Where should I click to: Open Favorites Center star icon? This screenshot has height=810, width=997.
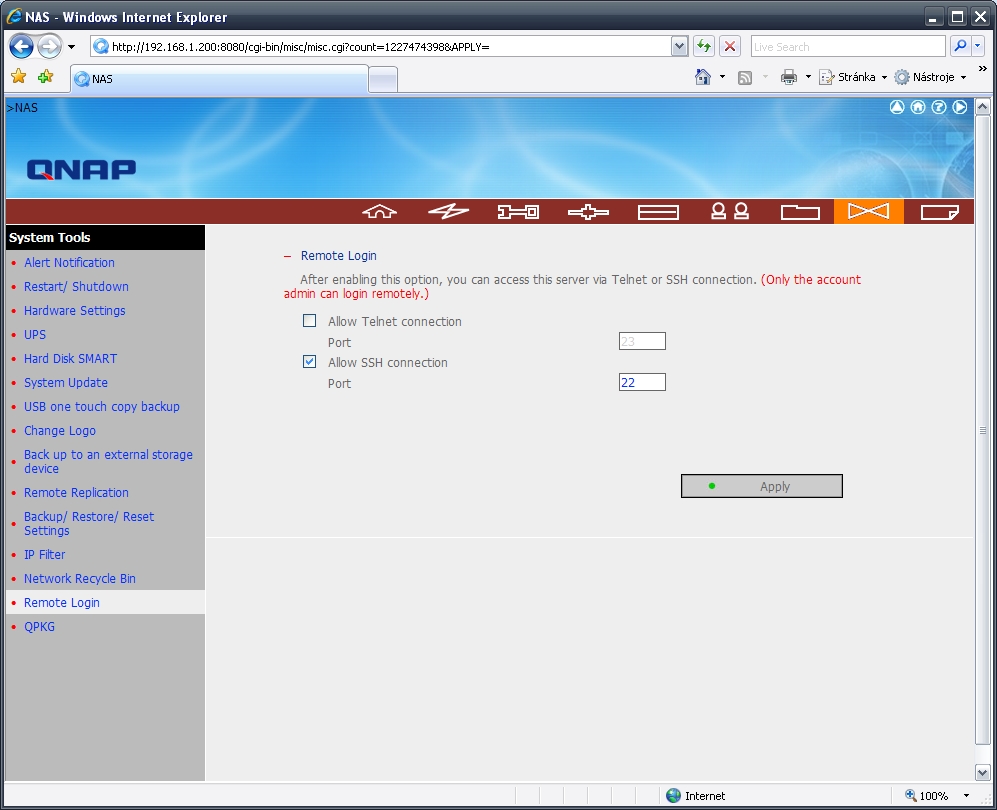point(18,77)
